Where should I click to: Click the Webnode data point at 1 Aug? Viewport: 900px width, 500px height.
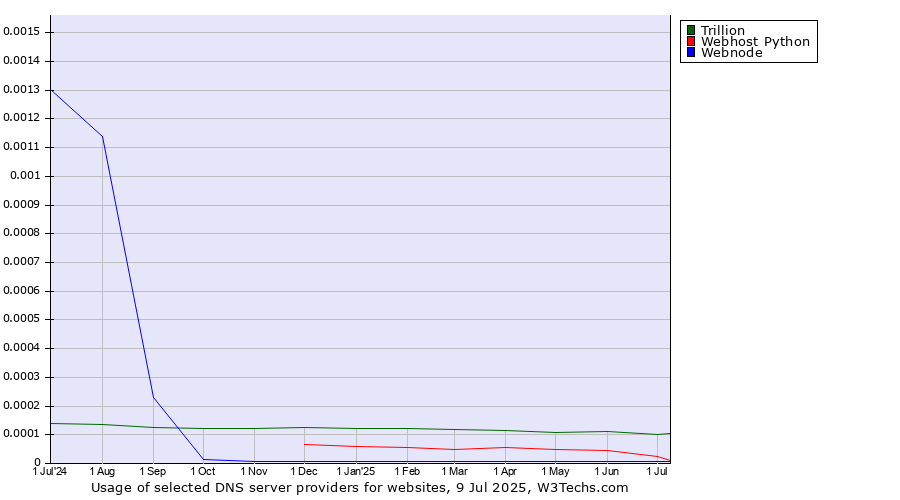click(x=102, y=137)
